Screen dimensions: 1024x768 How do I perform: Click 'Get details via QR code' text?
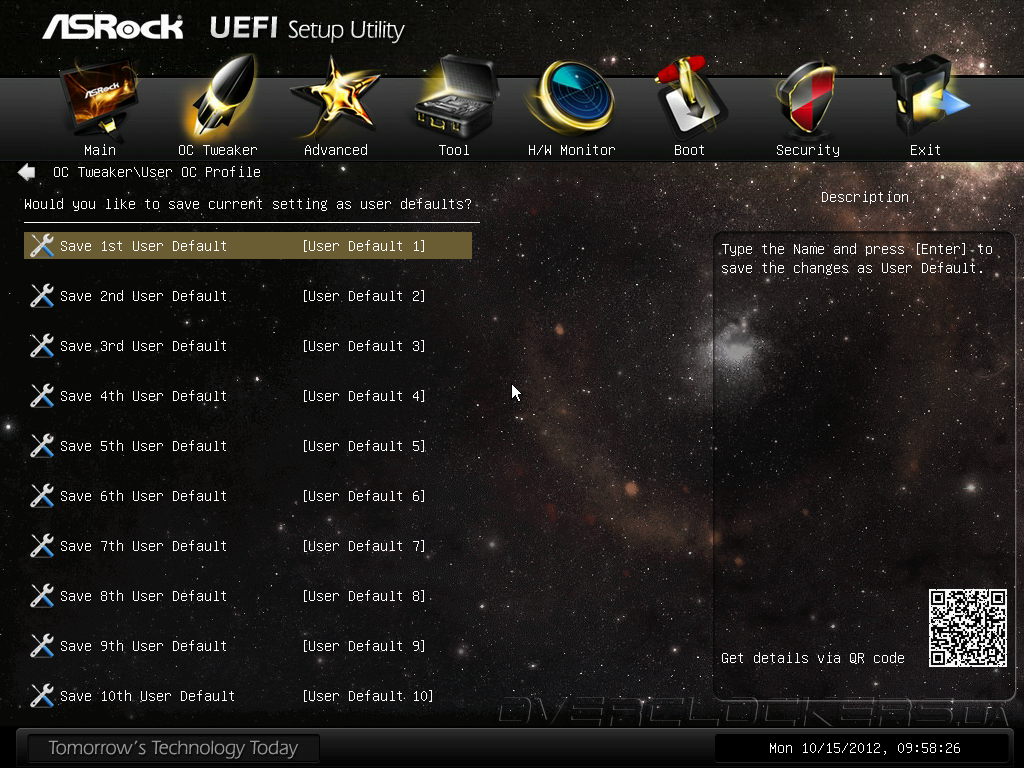[x=812, y=658]
